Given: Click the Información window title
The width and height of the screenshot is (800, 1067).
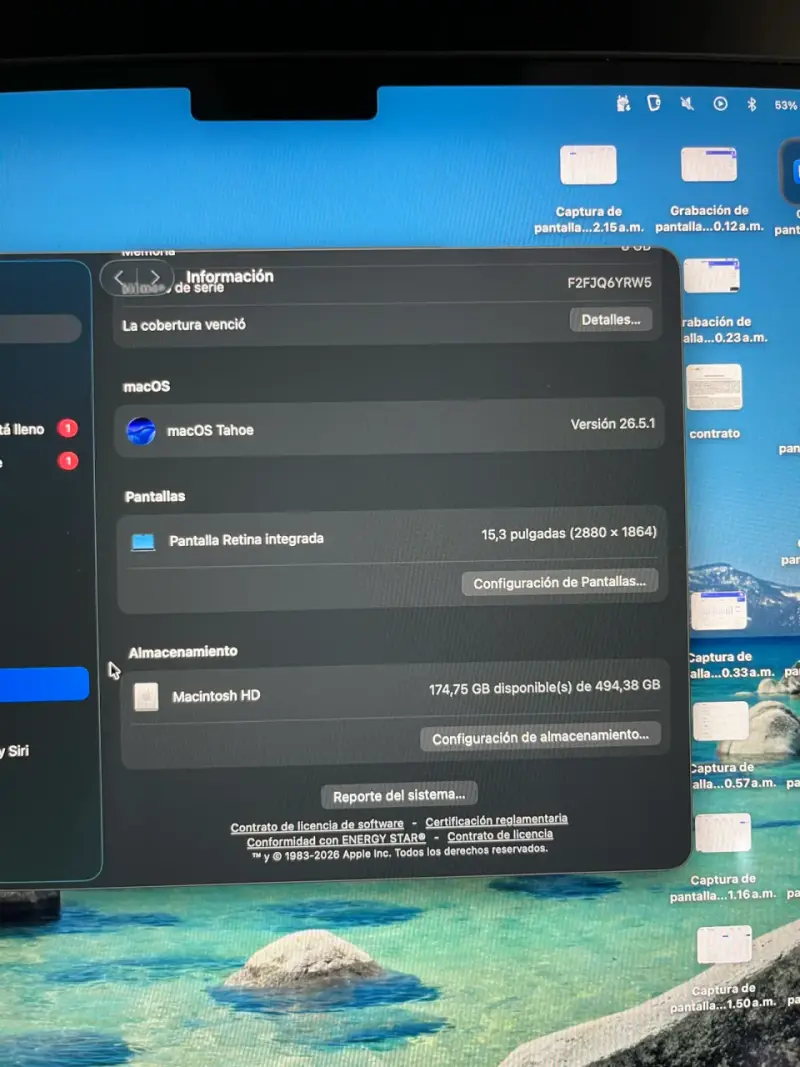Looking at the screenshot, I should 230,276.
